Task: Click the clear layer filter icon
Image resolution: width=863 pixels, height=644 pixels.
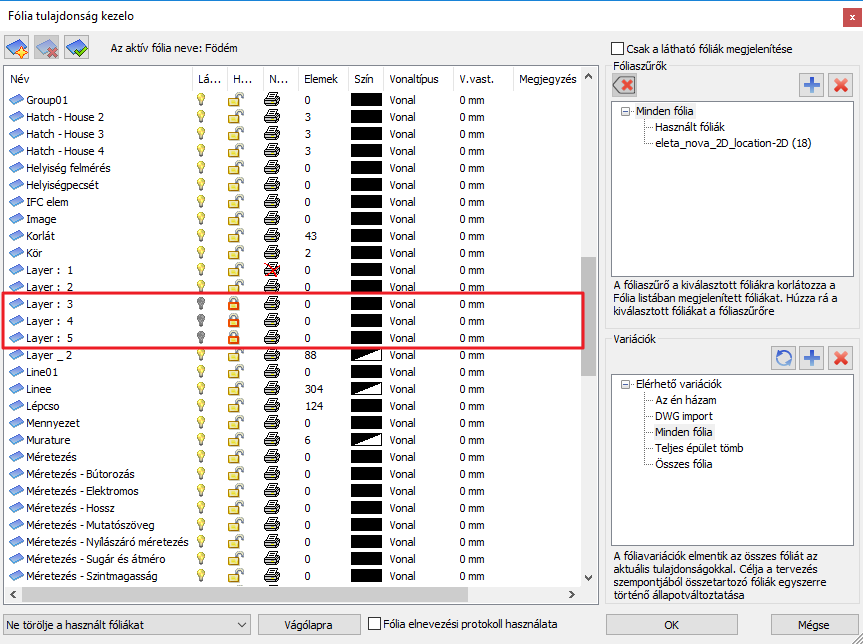Action: (x=622, y=86)
